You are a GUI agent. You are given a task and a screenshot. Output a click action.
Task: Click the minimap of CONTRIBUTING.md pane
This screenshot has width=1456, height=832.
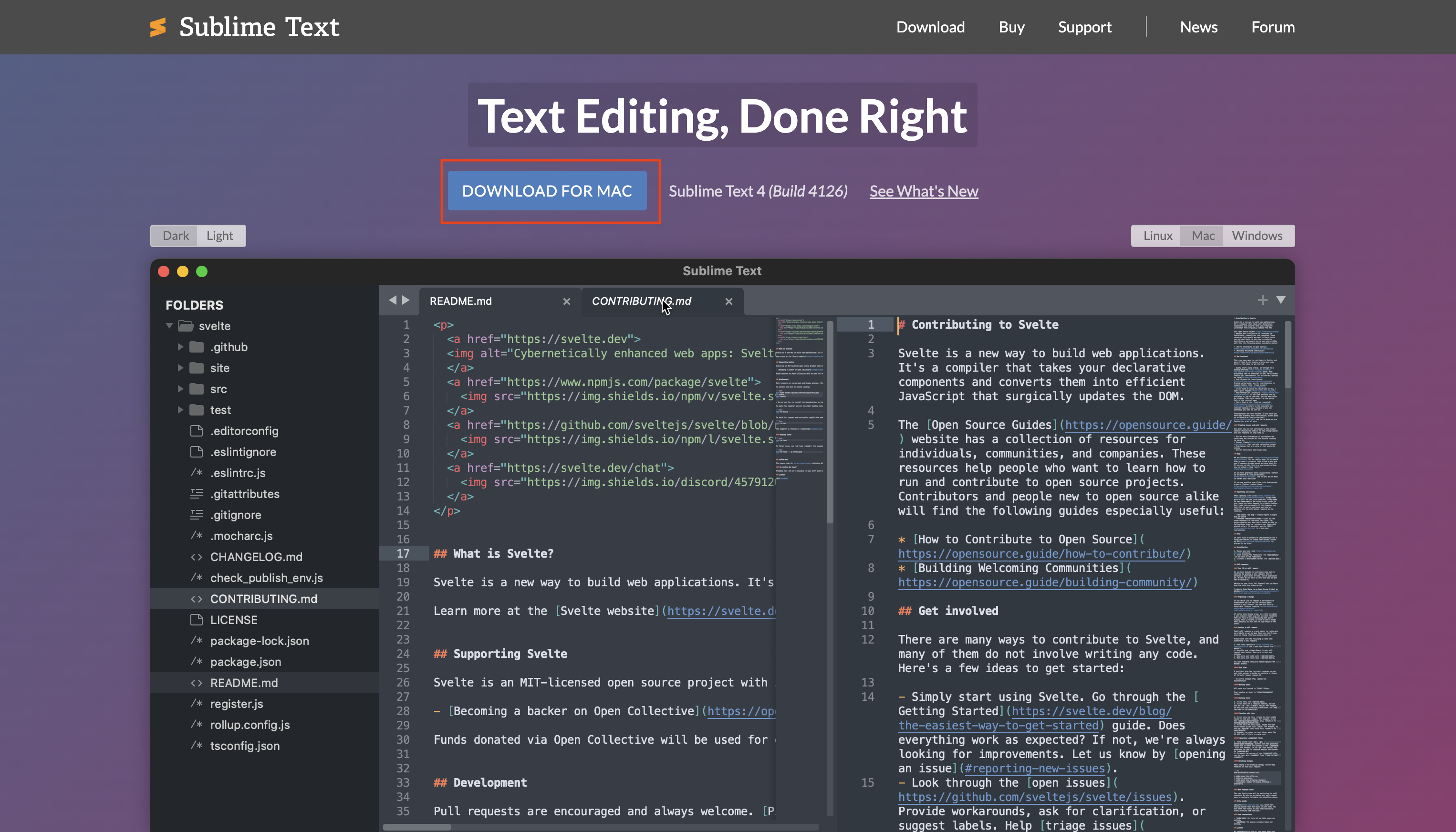(x=1256, y=514)
